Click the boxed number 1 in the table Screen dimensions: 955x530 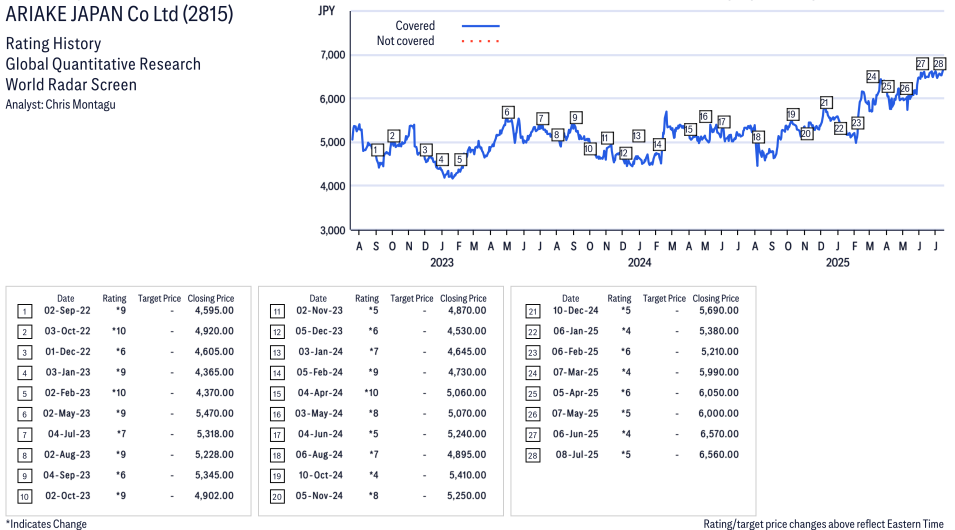click(24, 312)
